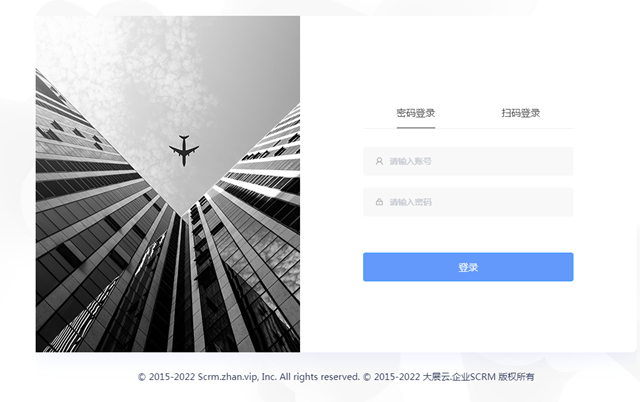The height and width of the screenshot is (402, 640).
Task: Click the padlock icon in password field
Action: [x=379, y=202]
